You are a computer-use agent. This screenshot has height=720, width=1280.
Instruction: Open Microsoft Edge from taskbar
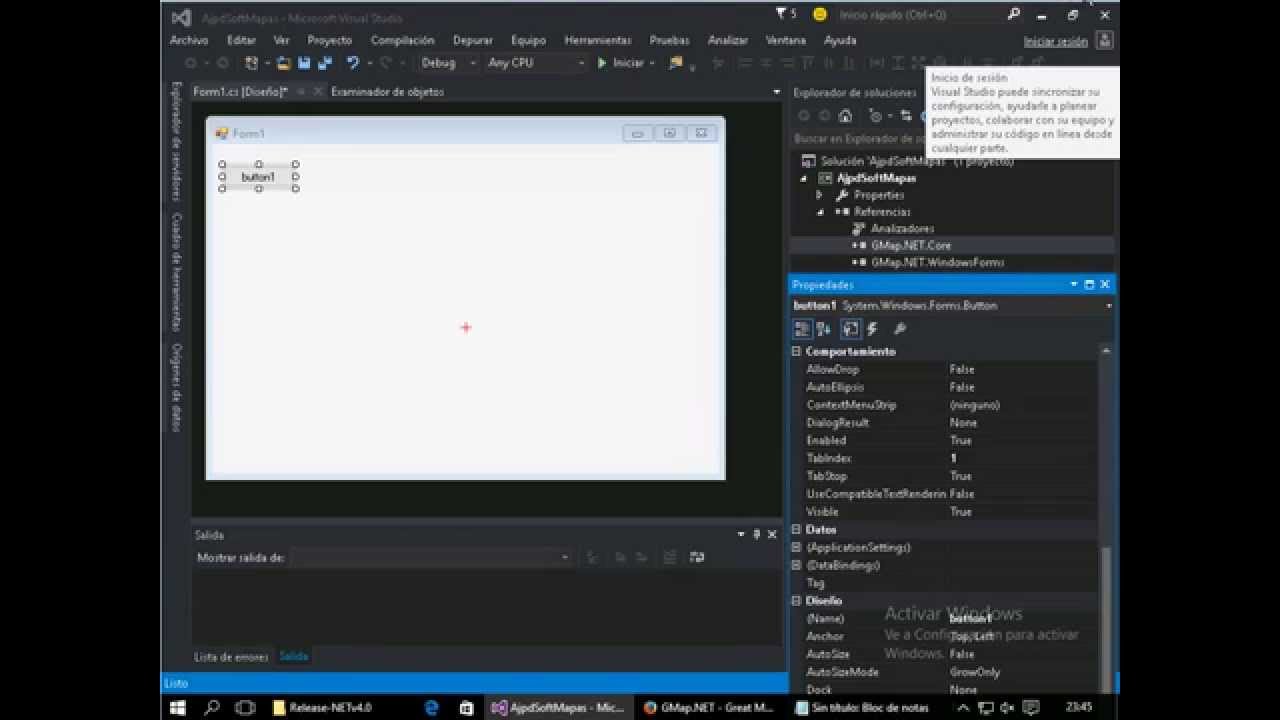click(432, 707)
